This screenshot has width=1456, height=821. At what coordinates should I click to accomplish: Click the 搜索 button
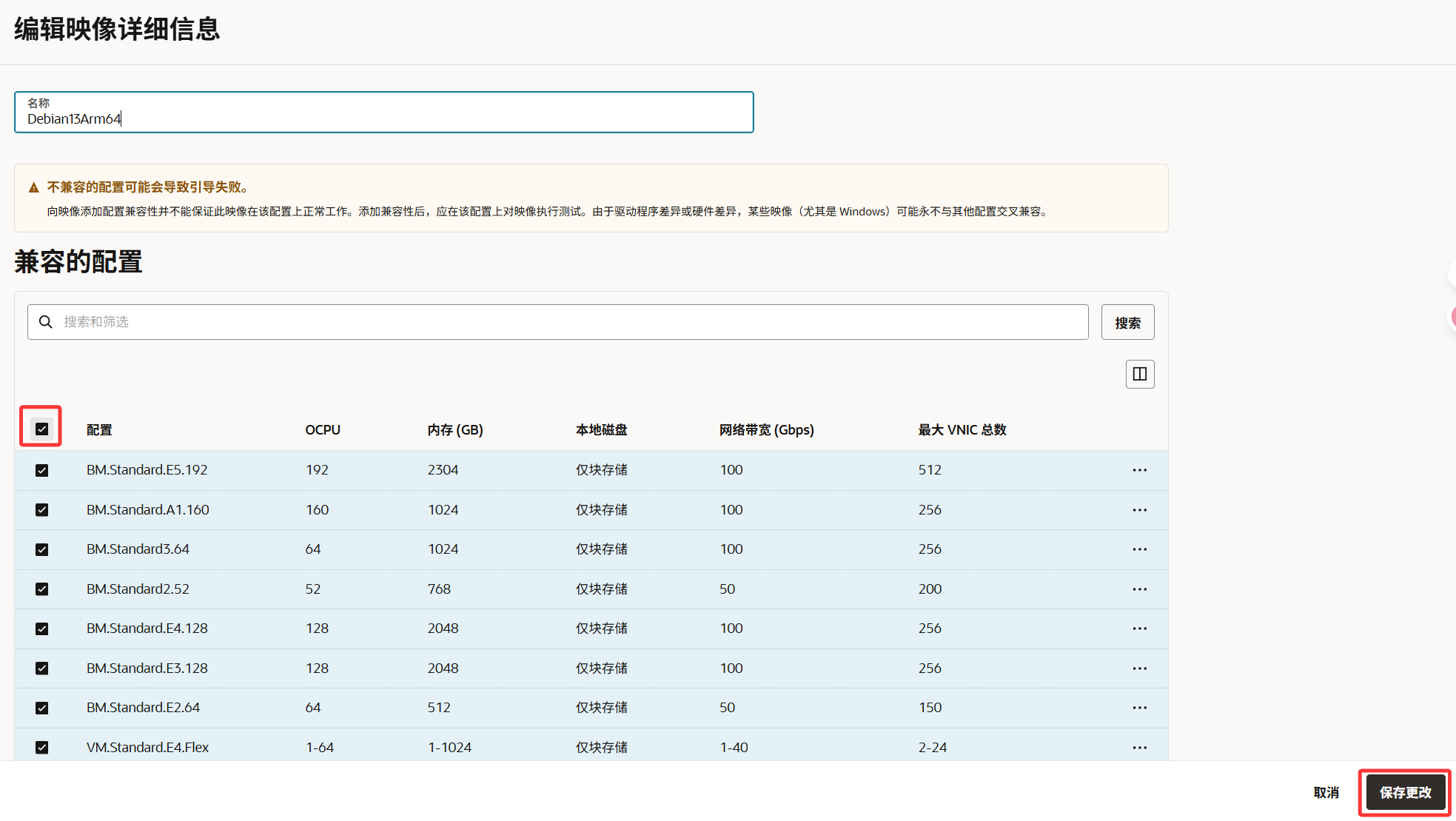click(x=1127, y=323)
